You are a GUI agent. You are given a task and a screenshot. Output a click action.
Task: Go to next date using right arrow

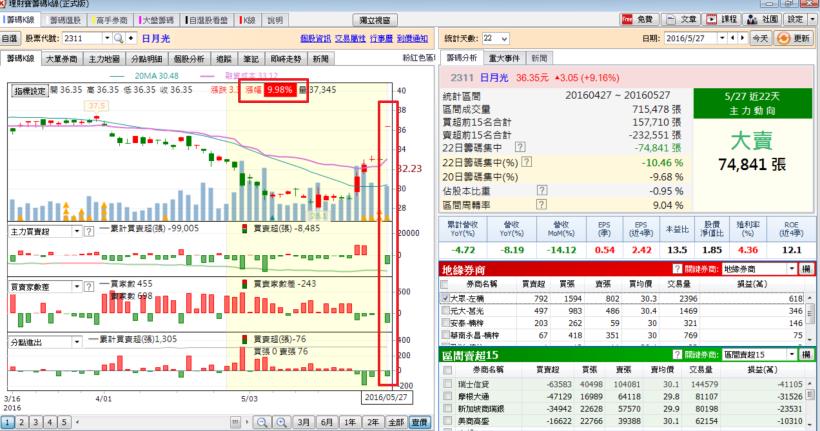[x=742, y=38]
